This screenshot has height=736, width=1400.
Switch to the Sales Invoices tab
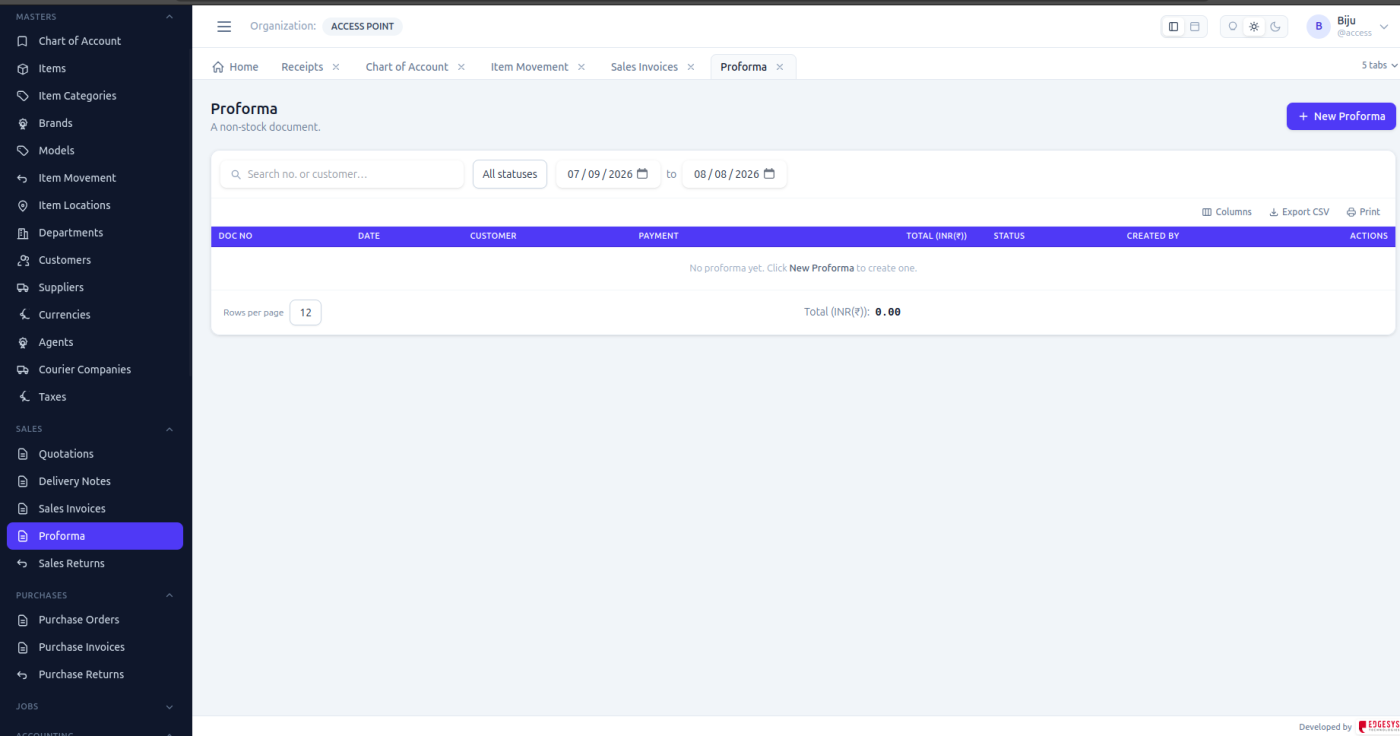[644, 67]
